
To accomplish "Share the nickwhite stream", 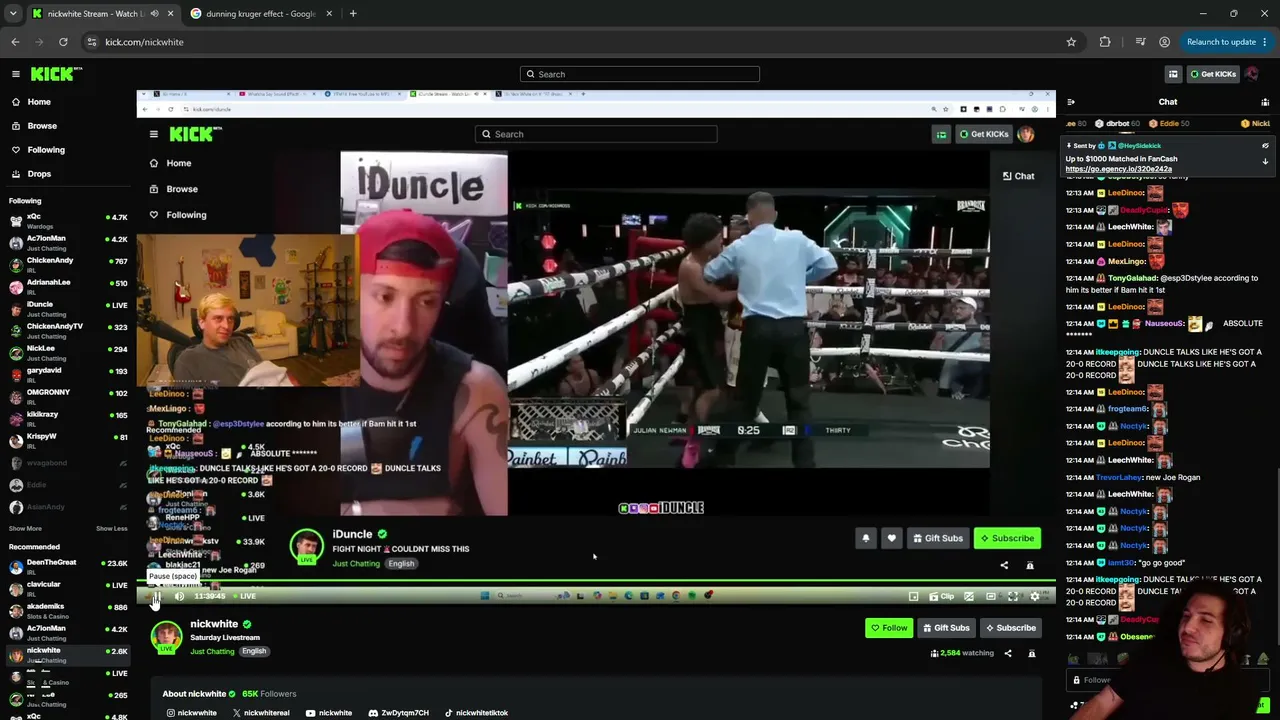I will tap(1008, 654).
